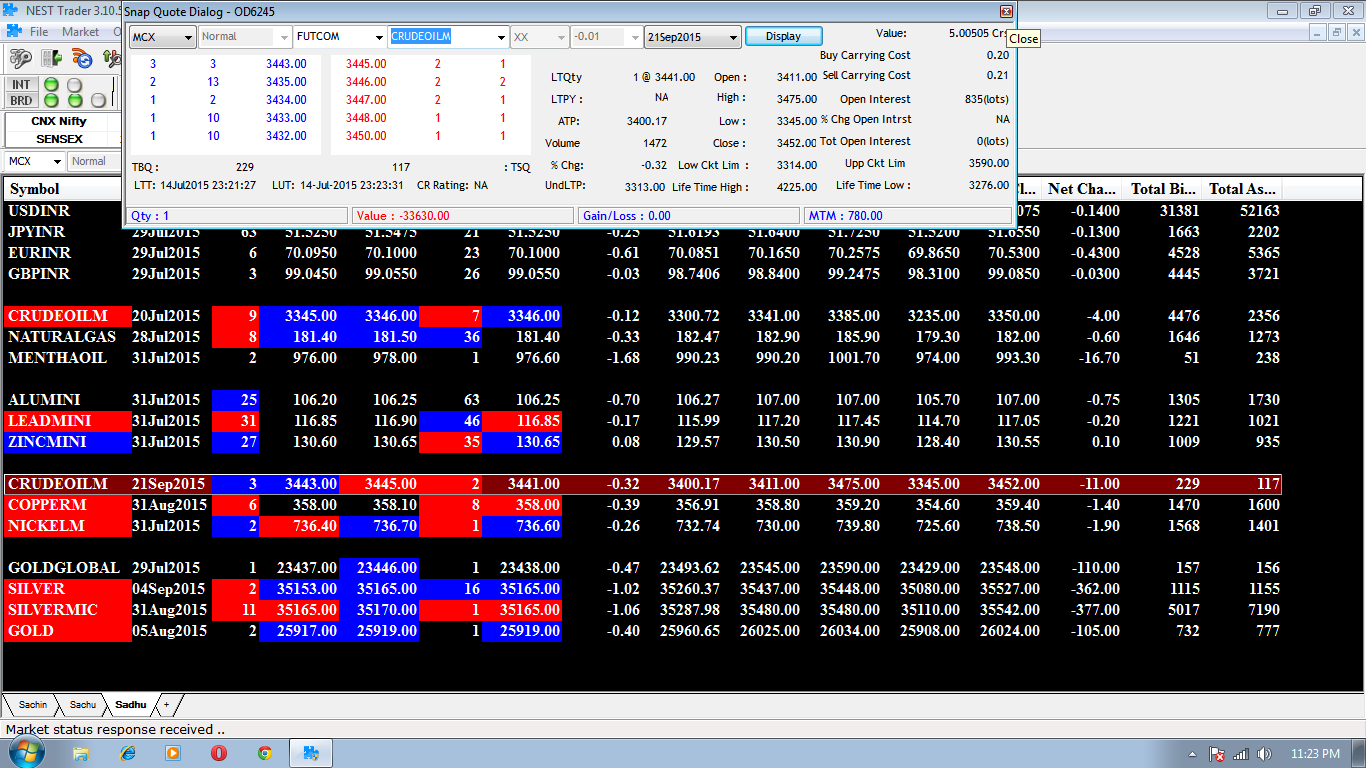Open MCX exchange dropdown in main window

point(34,161)
